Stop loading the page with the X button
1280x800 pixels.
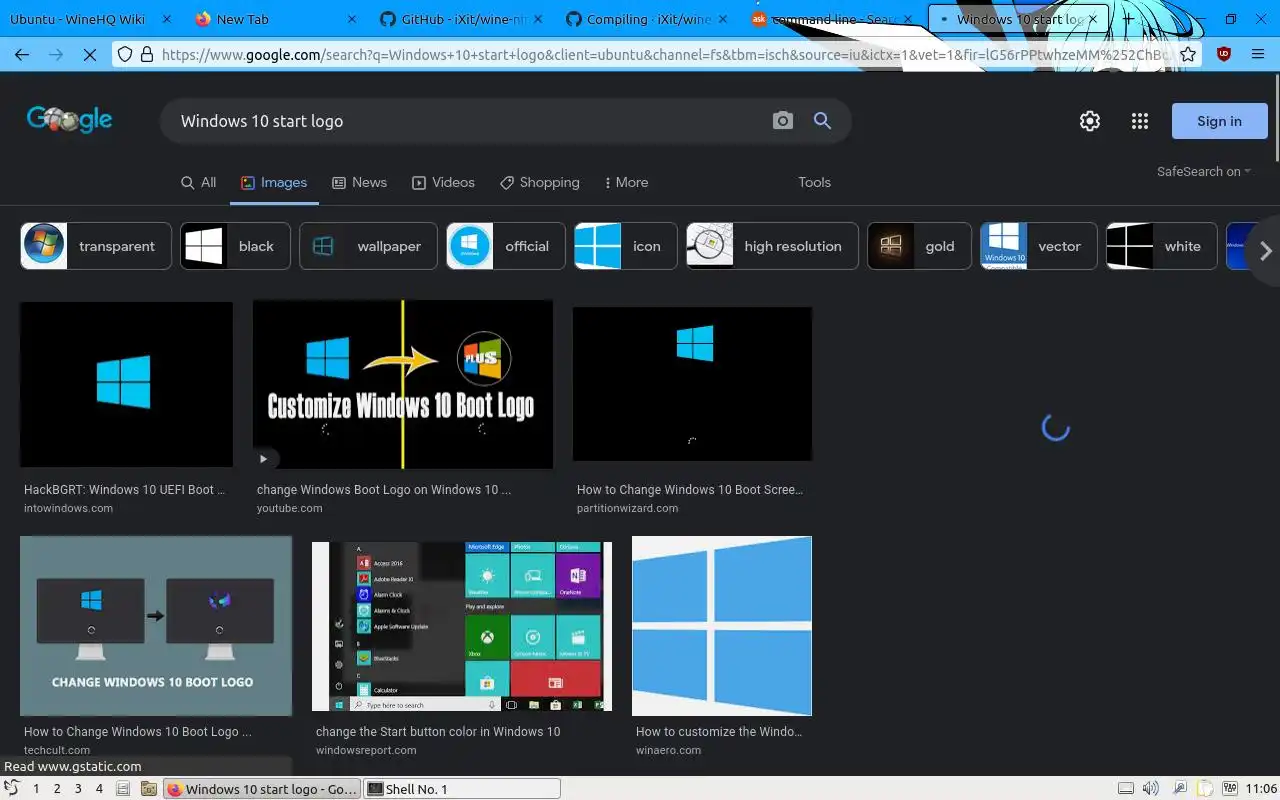point(89,55)
